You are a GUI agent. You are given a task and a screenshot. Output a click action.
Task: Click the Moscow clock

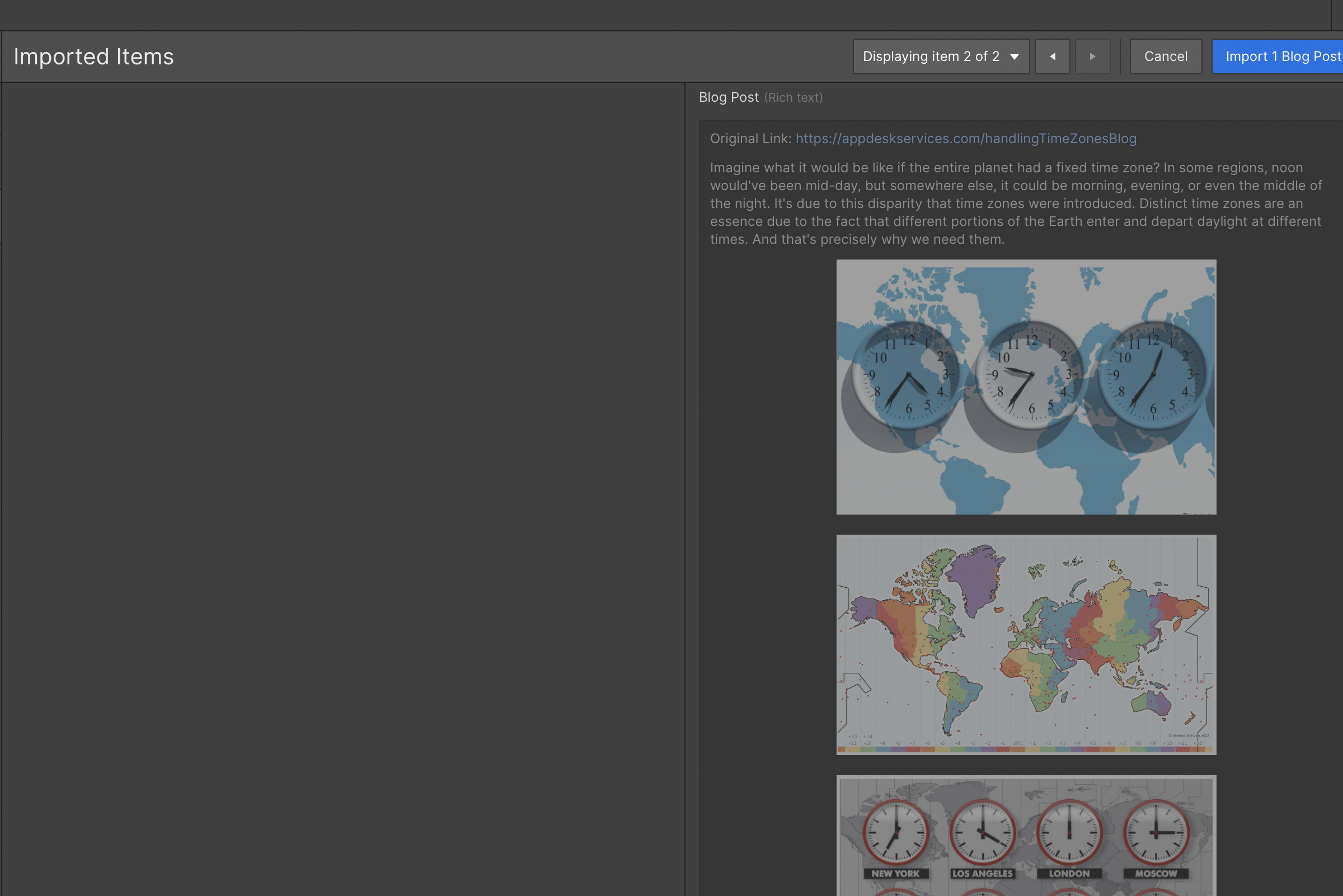pyautogui.click(x=1156, y=833)
